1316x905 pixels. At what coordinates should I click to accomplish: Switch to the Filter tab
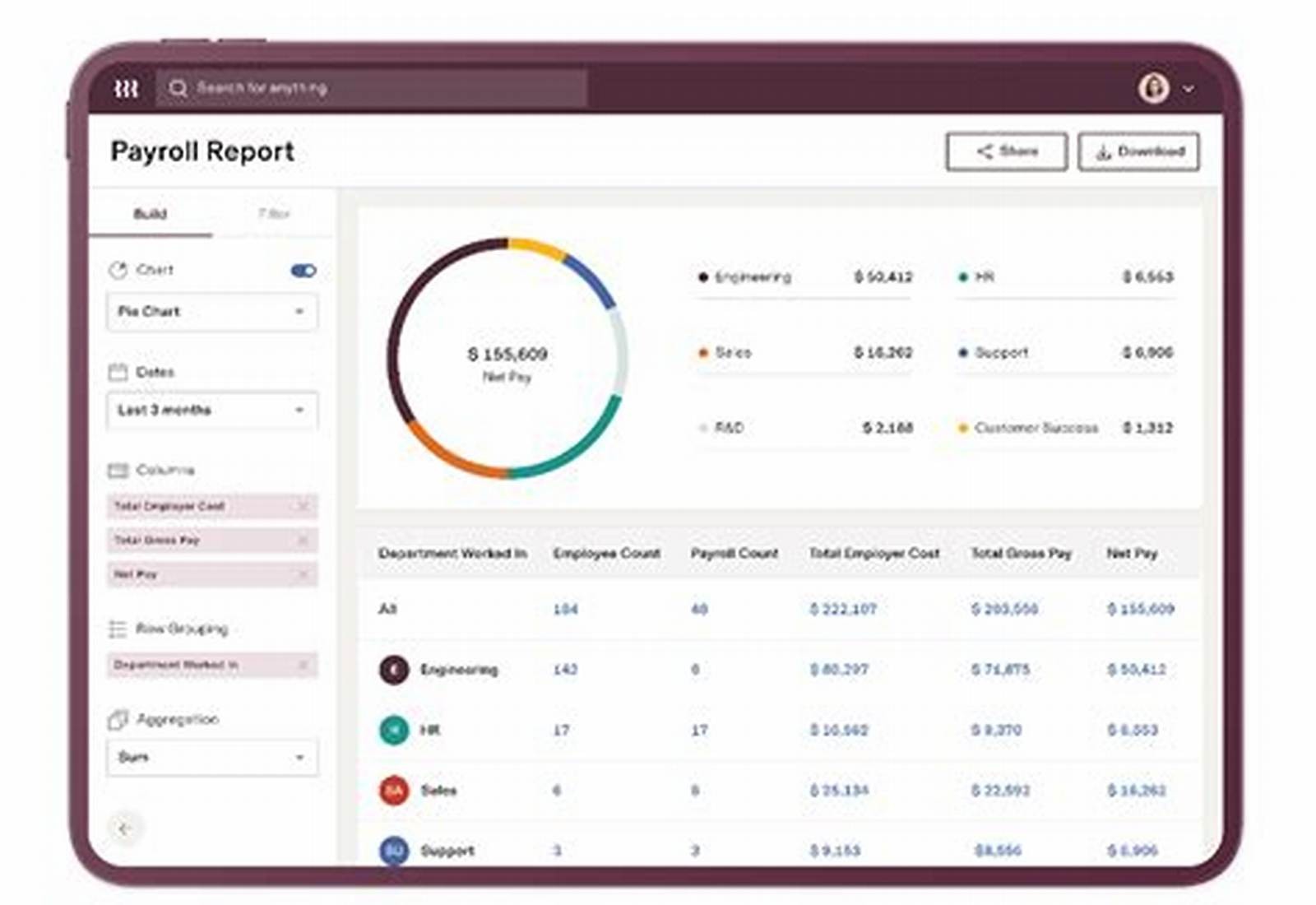(274, 214)
